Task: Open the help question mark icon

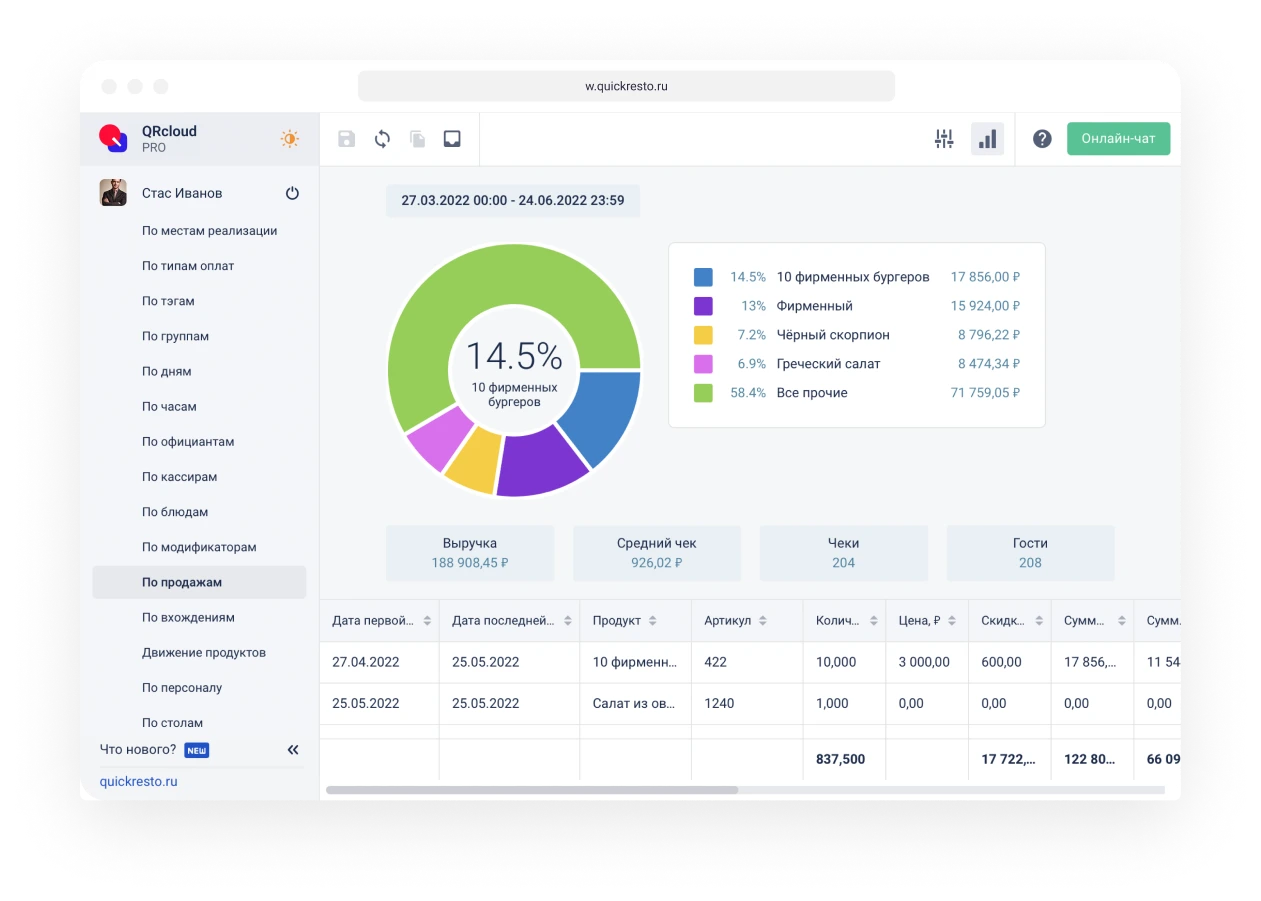Action: (x=1042, y=139)
